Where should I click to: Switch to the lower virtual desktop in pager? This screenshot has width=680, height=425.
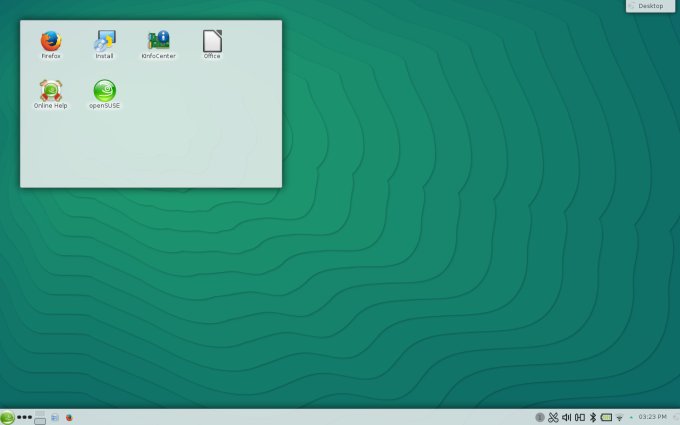[x=40, y=421]
